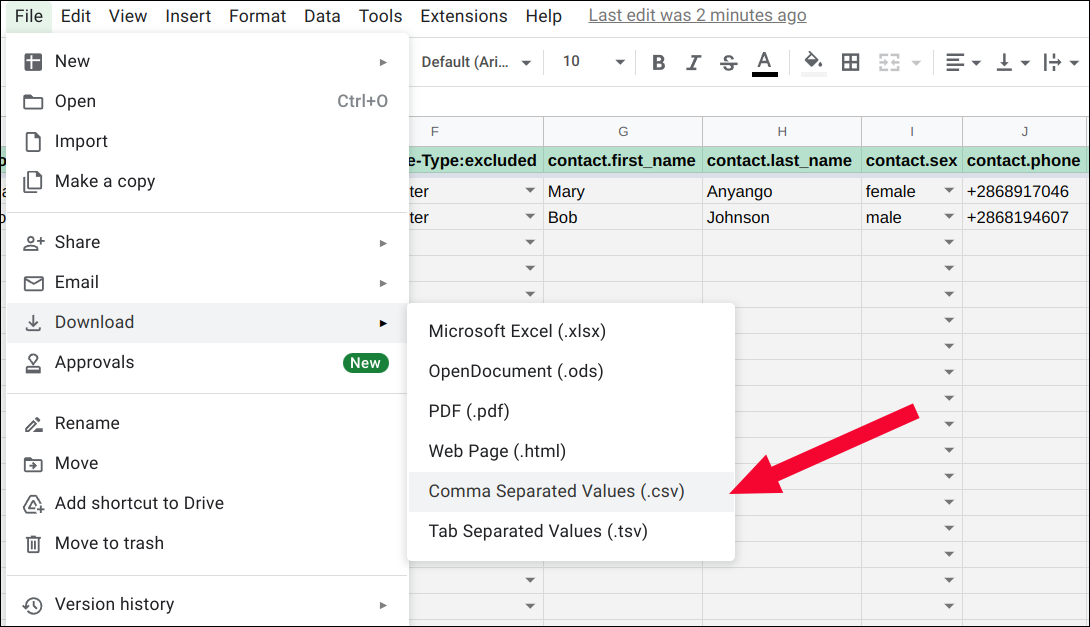Click the Move folder icon
The image size is (1090, 627).
coord(33,464)
